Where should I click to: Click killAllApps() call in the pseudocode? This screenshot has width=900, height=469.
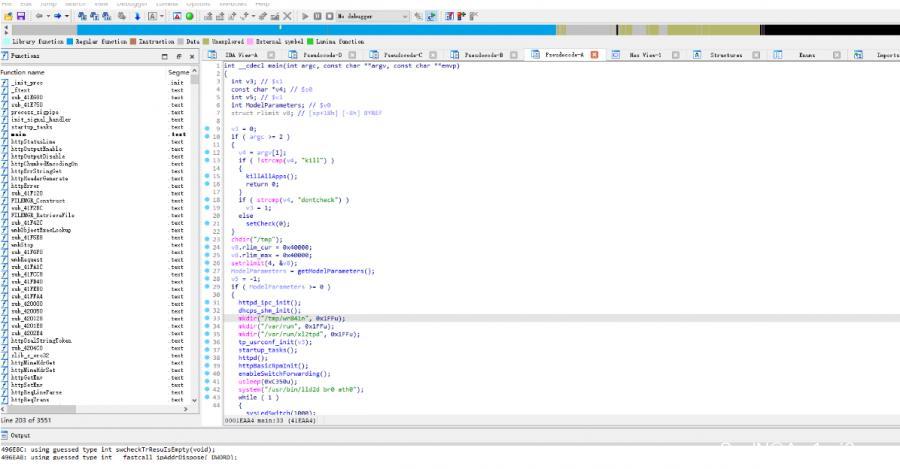271,176
